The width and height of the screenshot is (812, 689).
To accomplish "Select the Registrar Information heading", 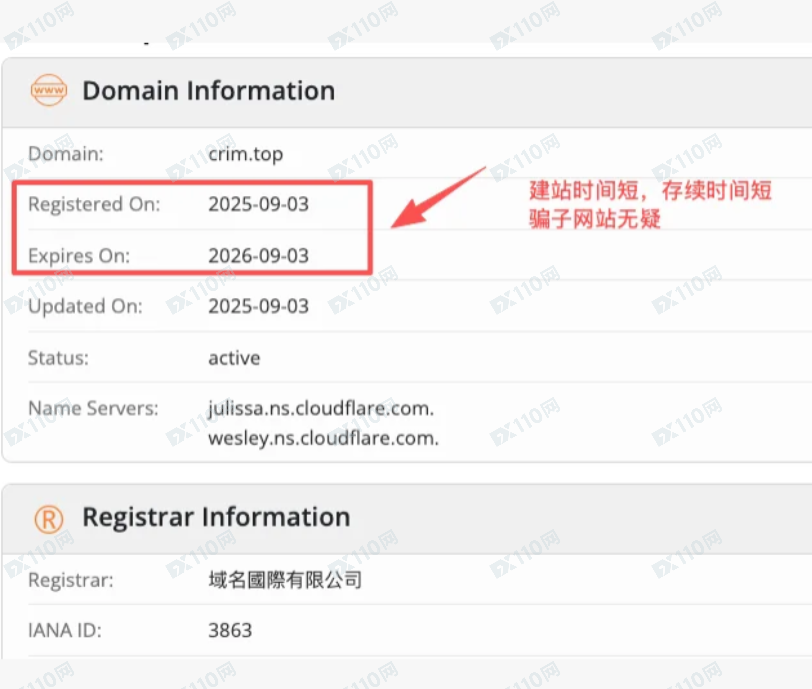I will tap(216, 518).
